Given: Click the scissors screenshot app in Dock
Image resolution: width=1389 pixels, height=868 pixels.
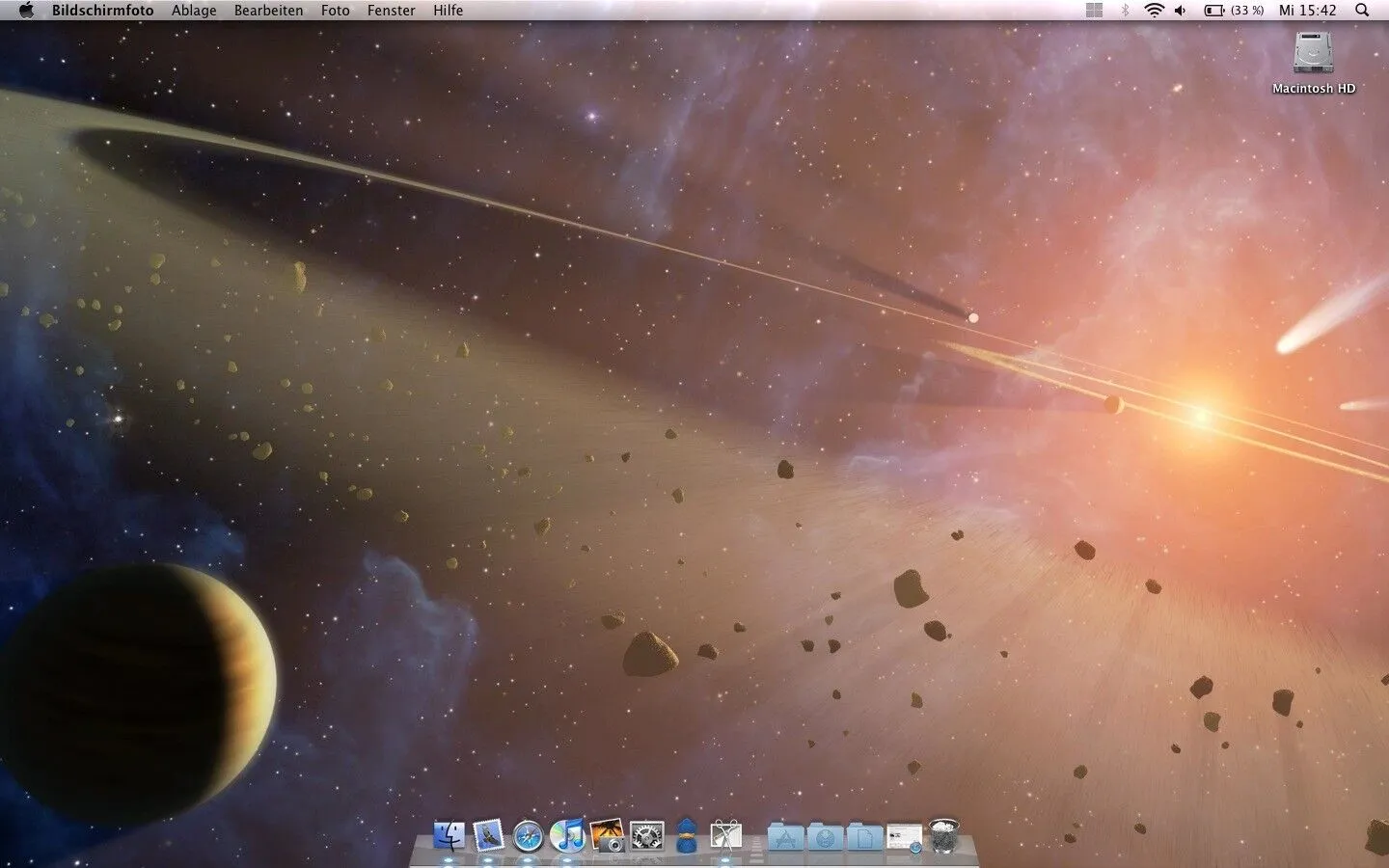Looking at the screenshot, I should tap(725, 835).
